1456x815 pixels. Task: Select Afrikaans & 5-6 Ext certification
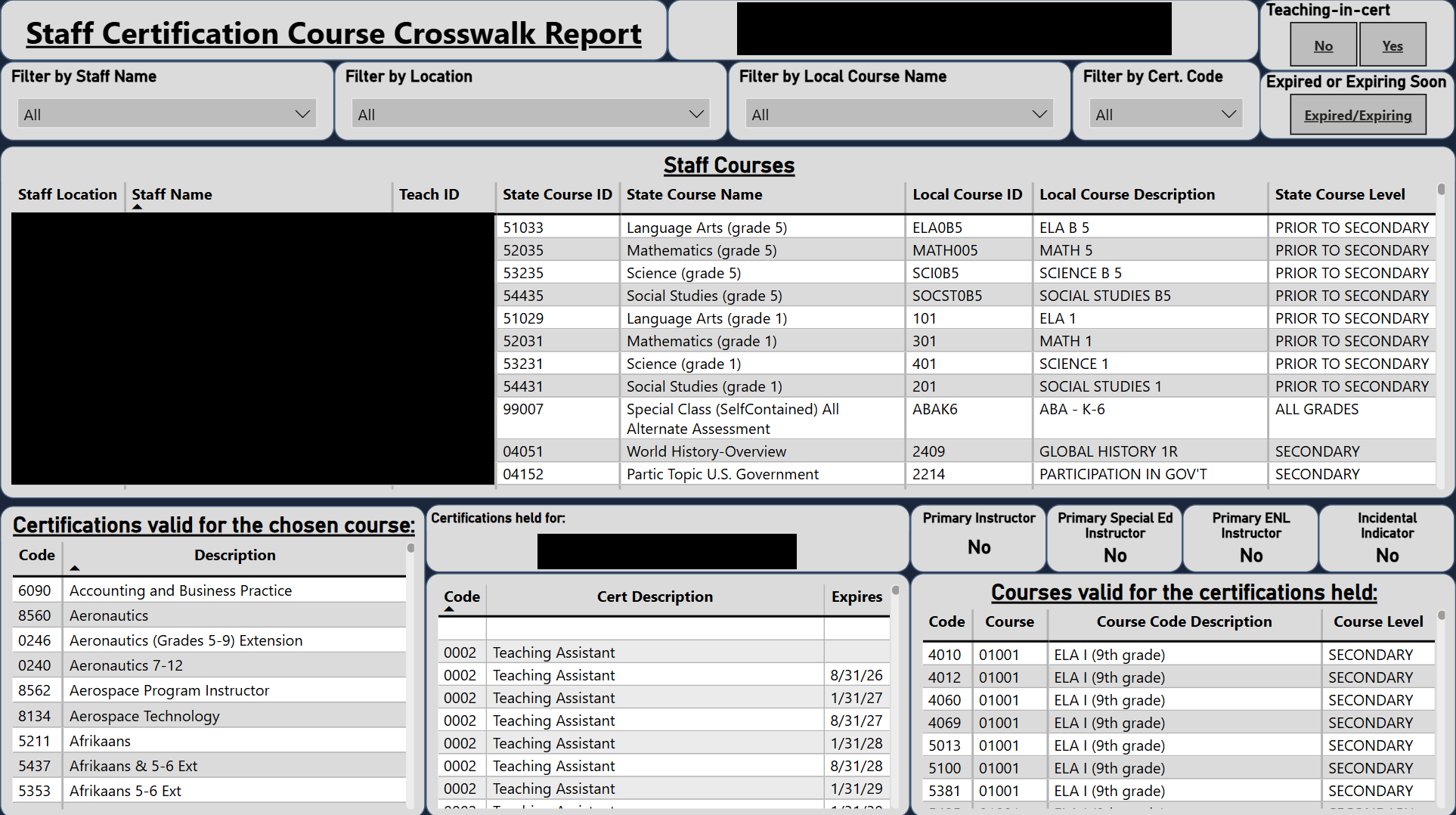click(x=133, y=766)
